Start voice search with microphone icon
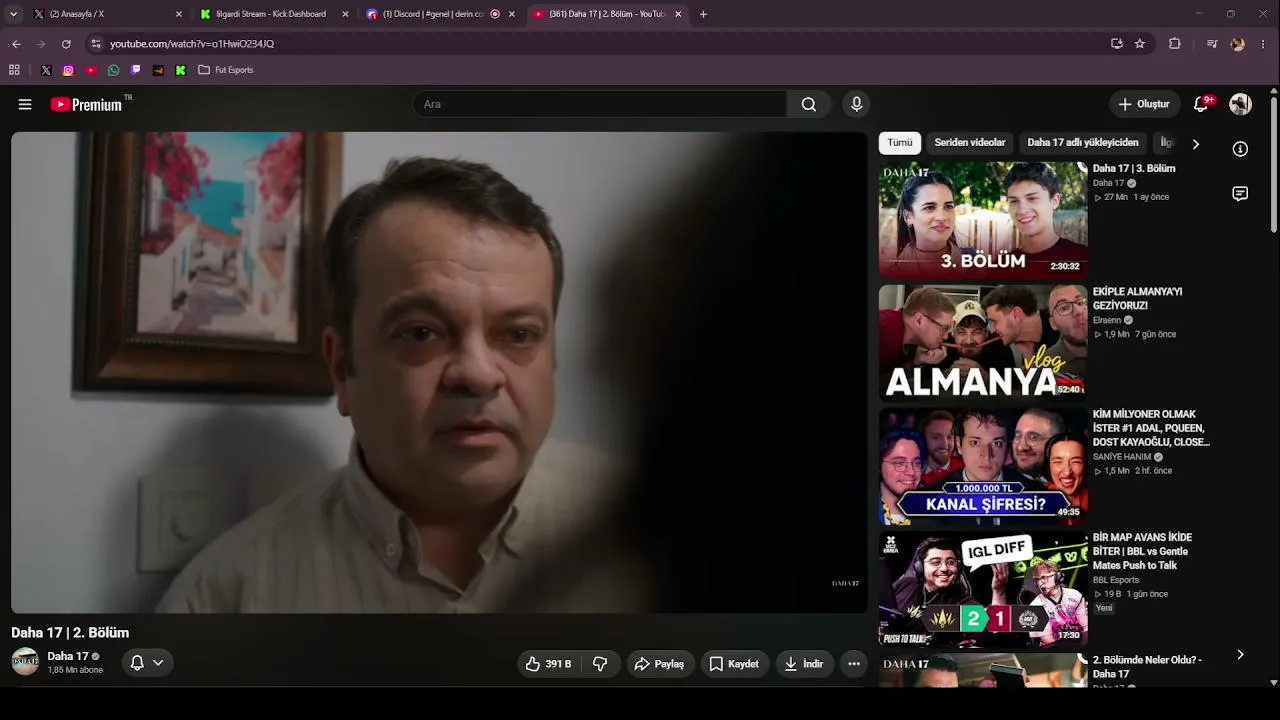Image resolution: width=1280 pixels, height=720 pixels. 856,104
